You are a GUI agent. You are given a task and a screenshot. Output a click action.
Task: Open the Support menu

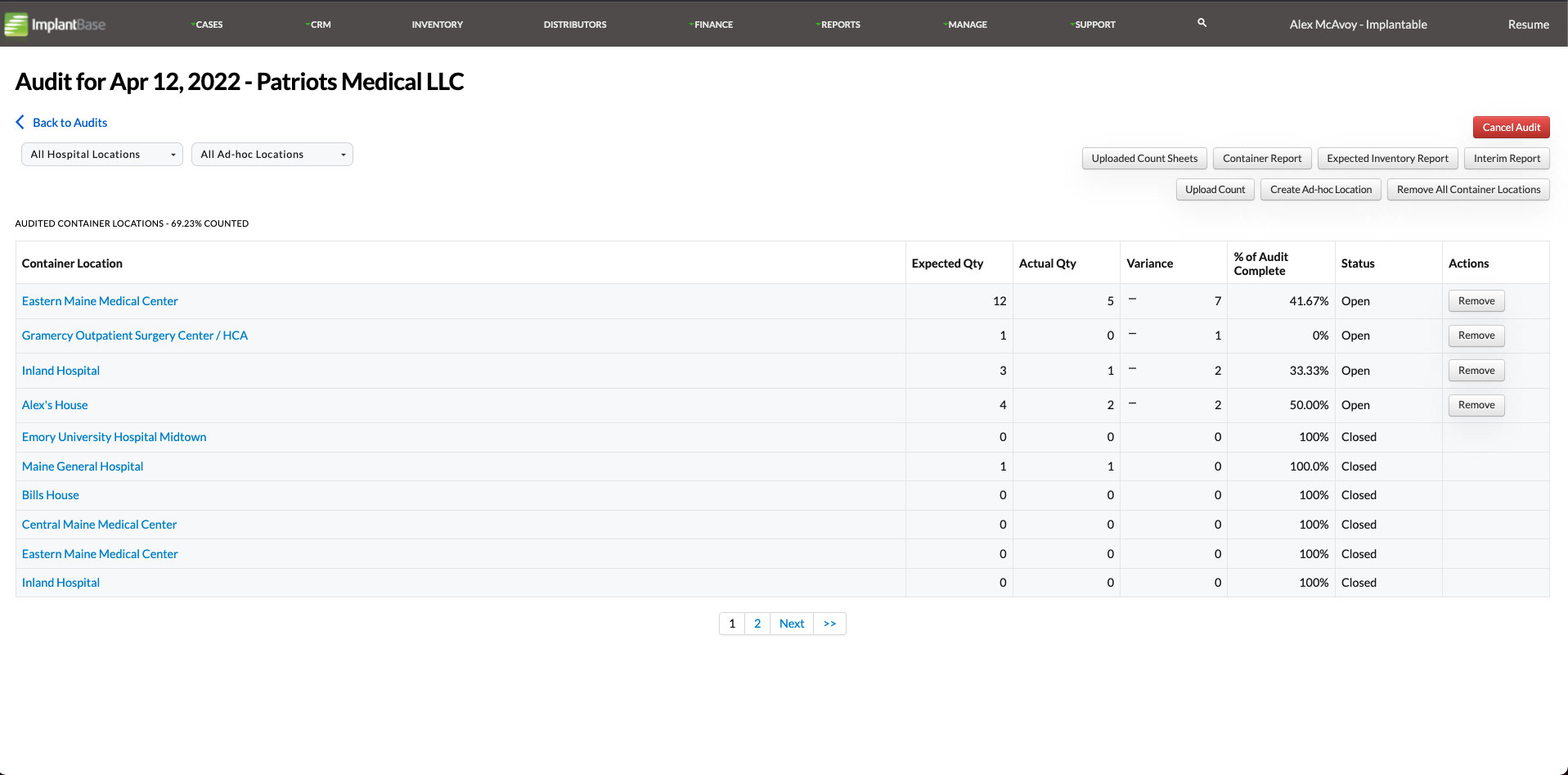coord(1094,25)
